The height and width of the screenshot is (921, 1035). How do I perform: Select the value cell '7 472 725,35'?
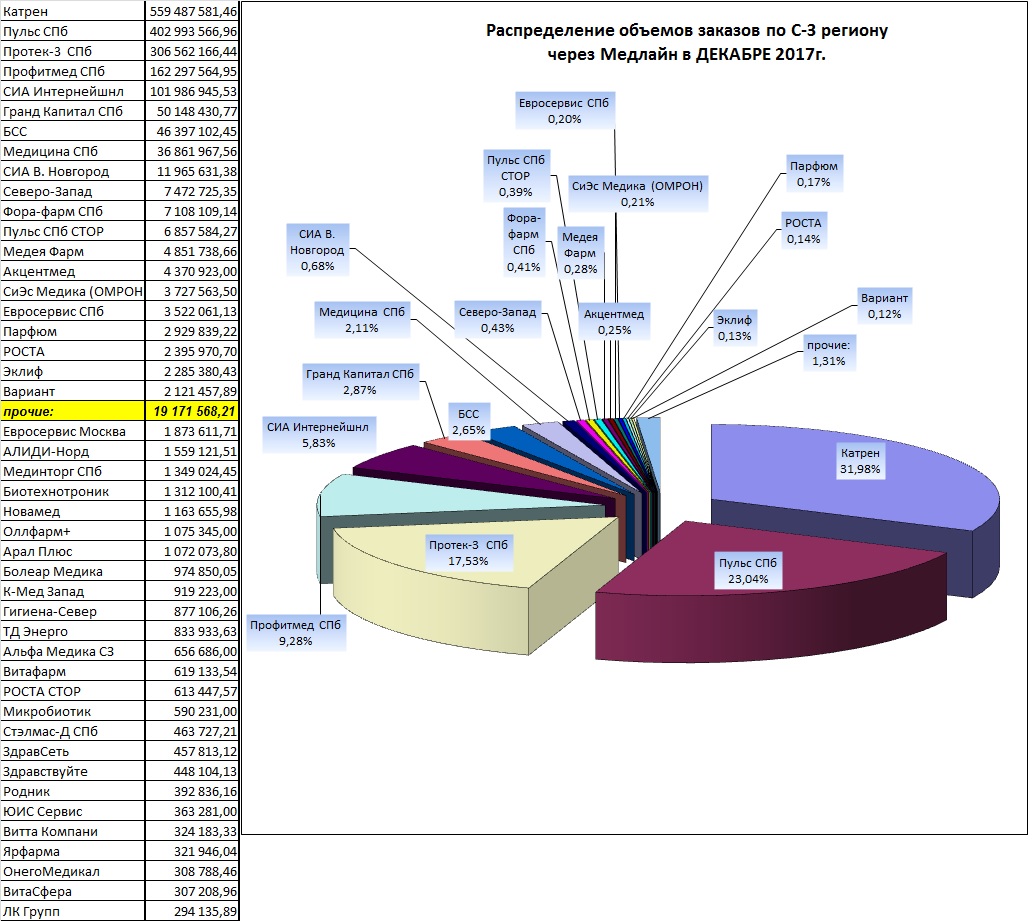(x=192, y=191)
